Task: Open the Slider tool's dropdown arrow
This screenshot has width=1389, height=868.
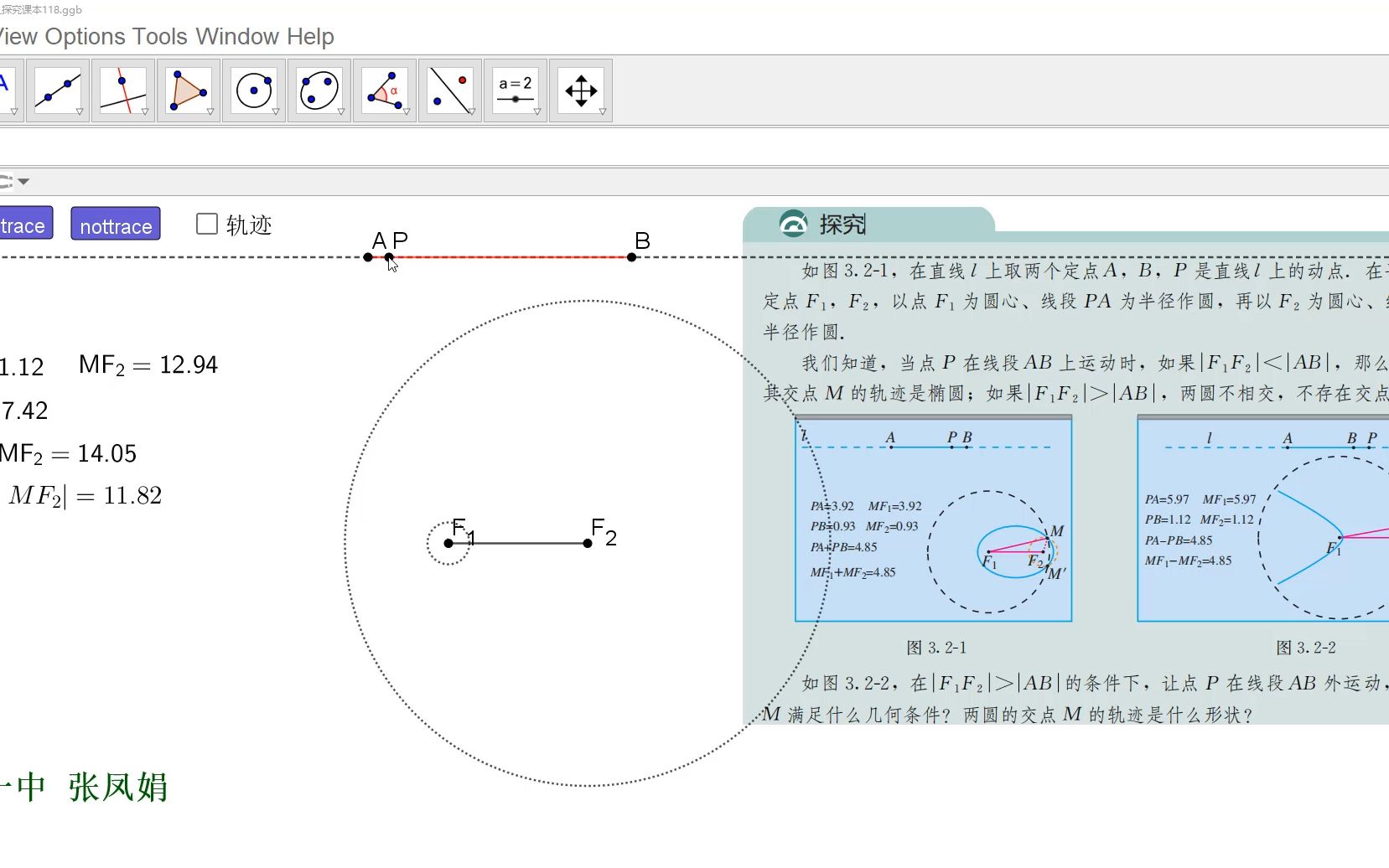Action: (537, 111)
